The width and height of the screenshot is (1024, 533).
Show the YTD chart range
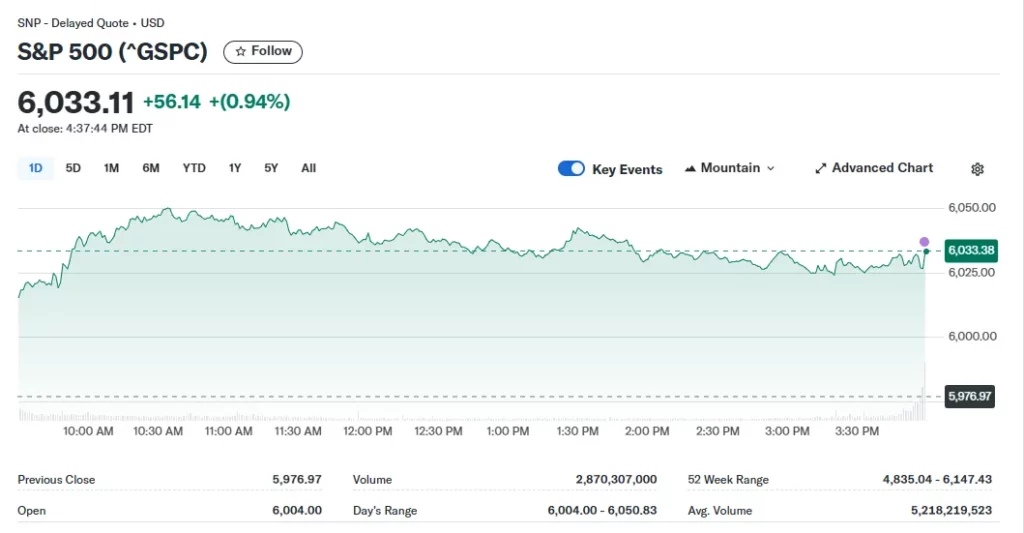click(x=194, y=169)
